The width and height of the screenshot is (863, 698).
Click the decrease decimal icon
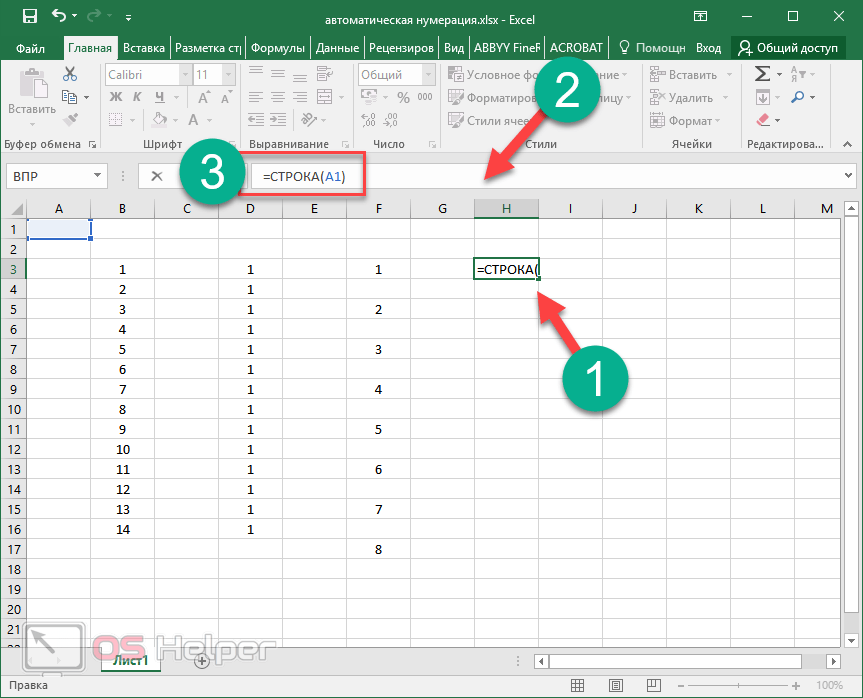[x=390, y=119]
